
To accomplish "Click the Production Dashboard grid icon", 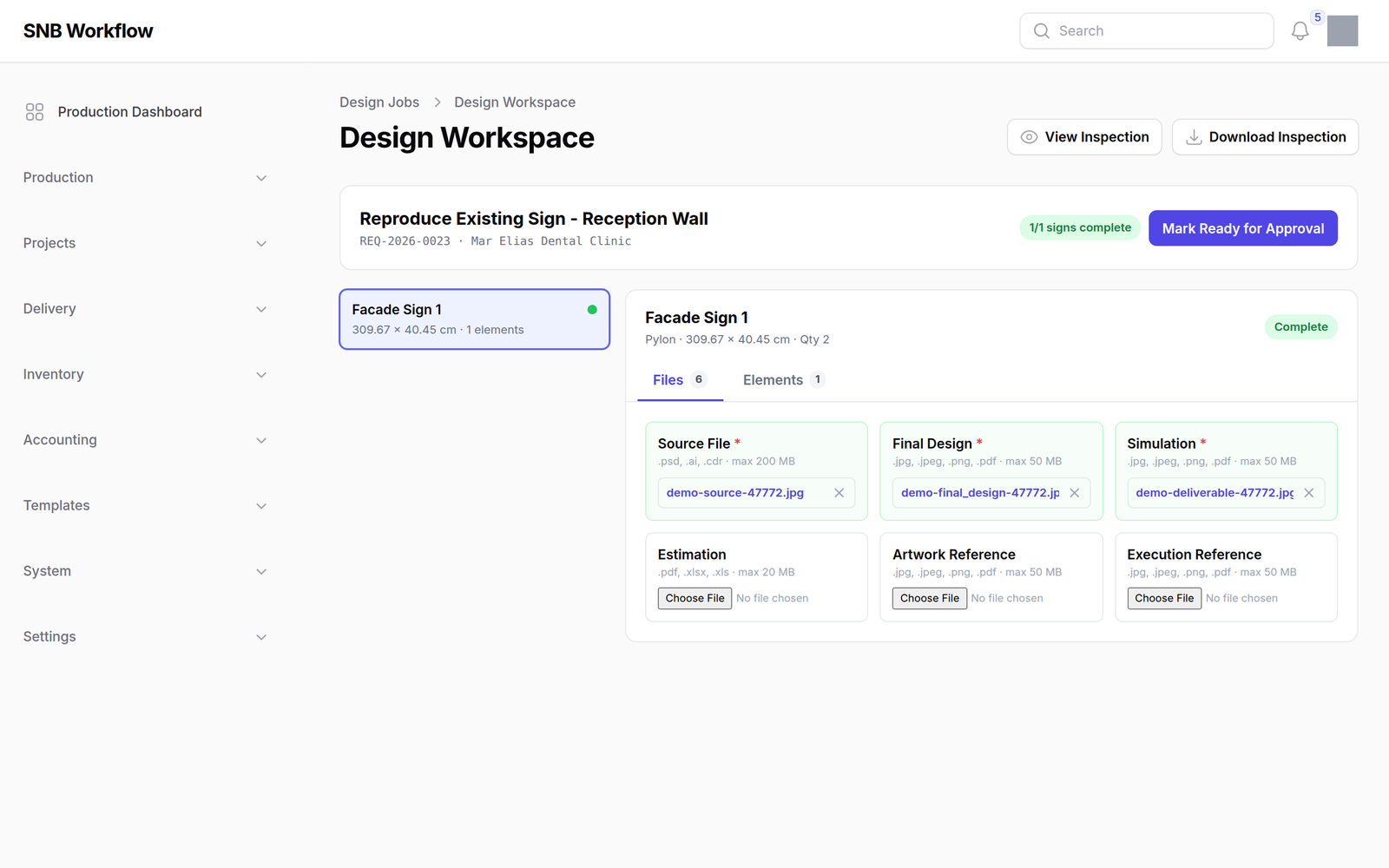I will click(35, 112).
